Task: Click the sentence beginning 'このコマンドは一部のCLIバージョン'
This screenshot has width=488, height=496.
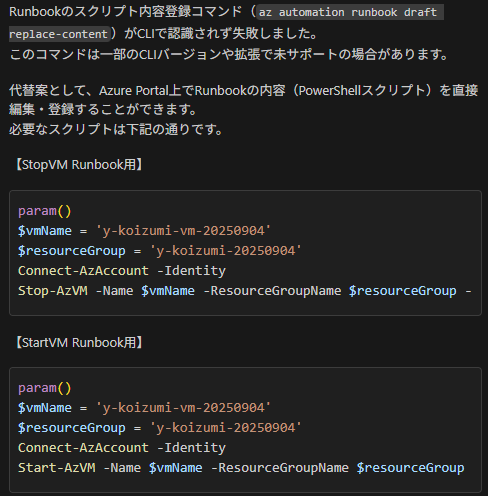Action: click(x=229, y=54)
